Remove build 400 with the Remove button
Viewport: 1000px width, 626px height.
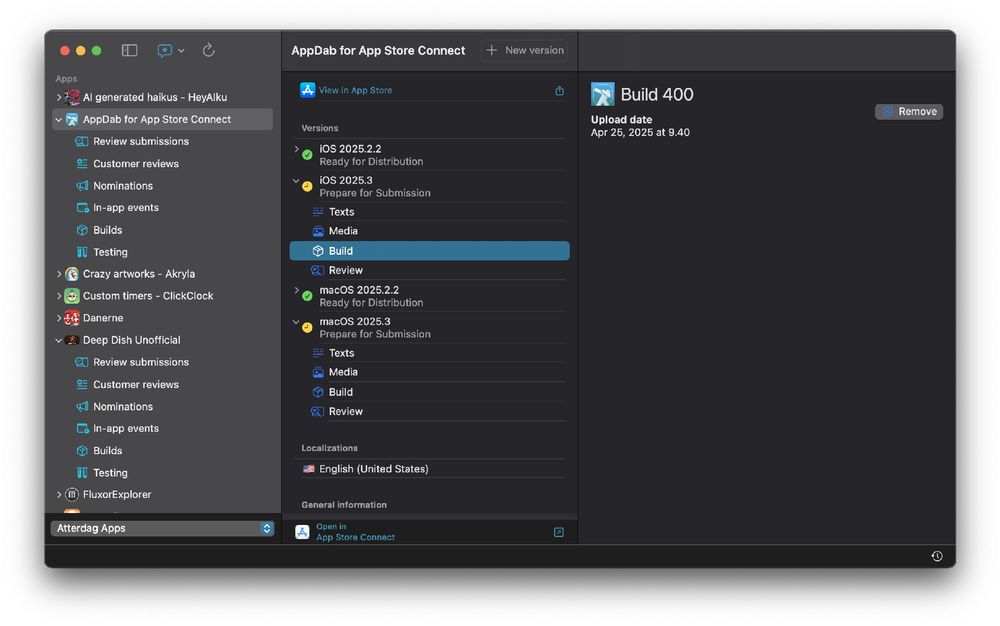(909, 112)
